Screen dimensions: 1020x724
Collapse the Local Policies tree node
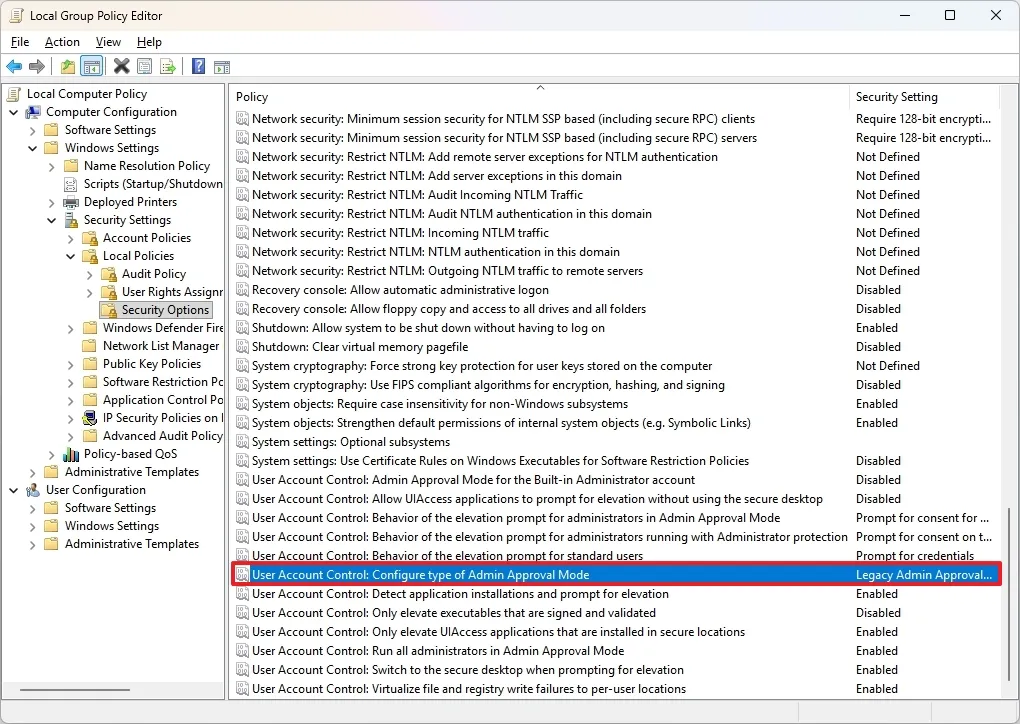[69, 255]
